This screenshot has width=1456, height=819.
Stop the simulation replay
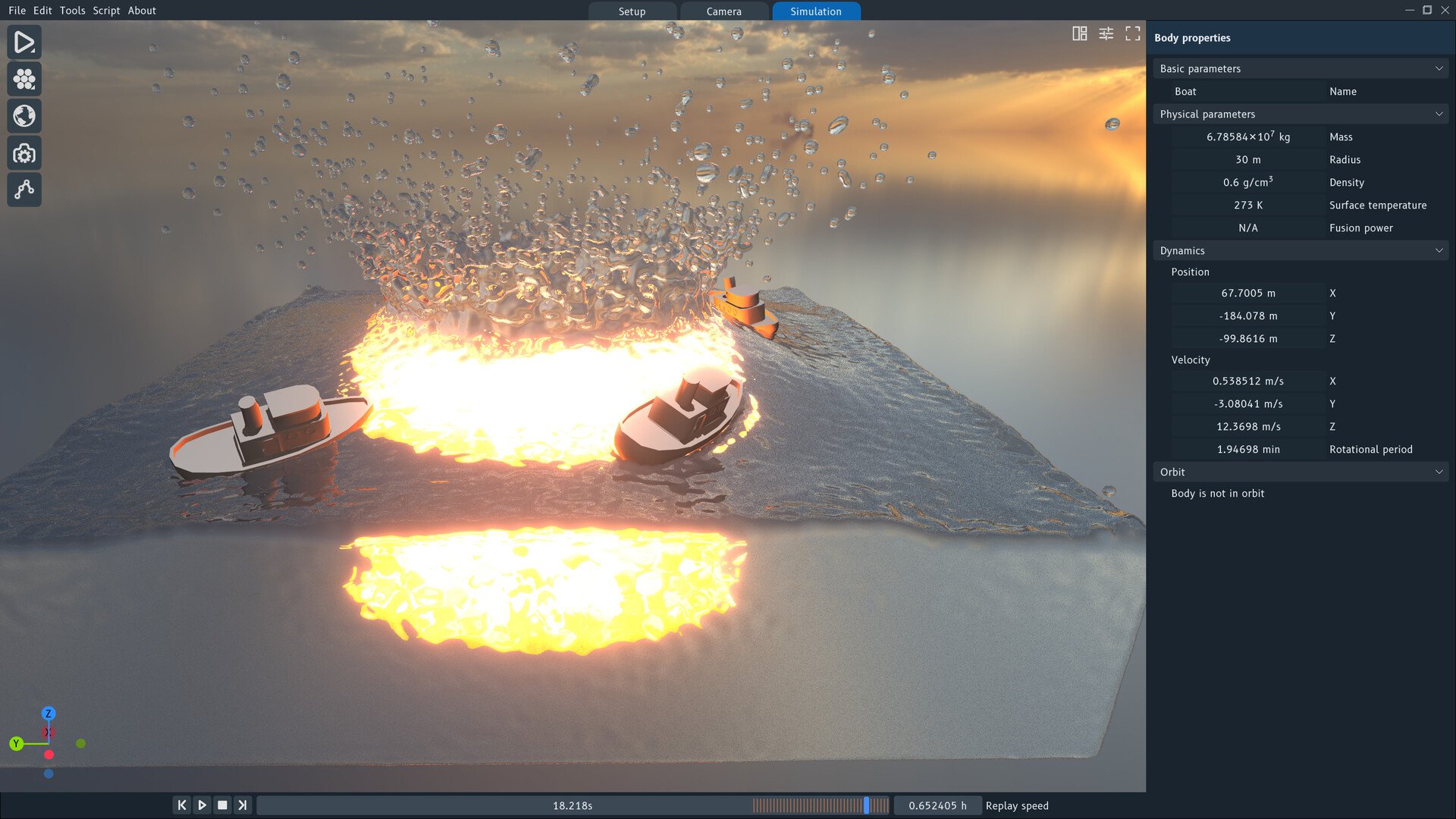click(222, 805)
